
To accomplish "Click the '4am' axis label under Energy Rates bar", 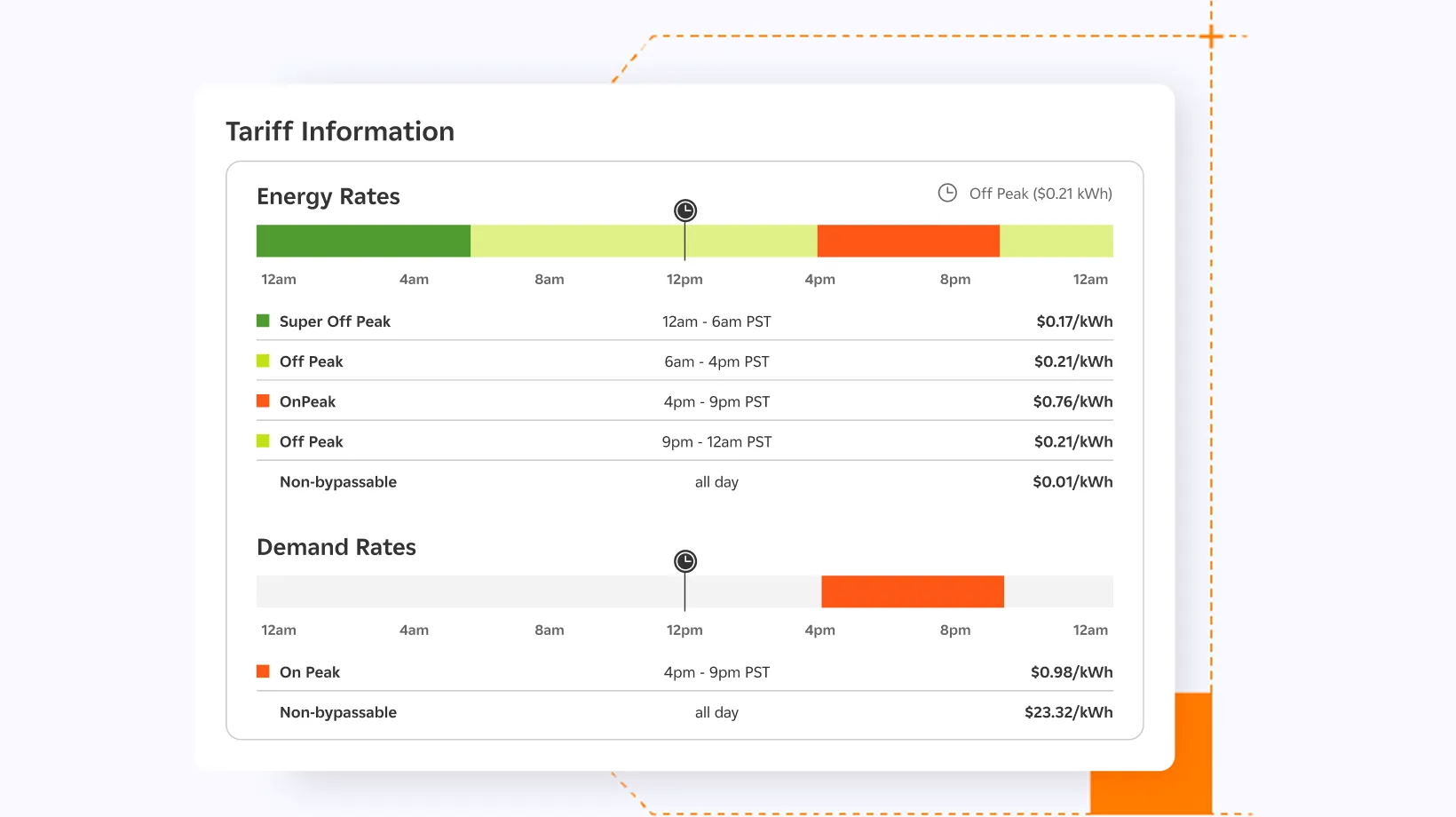I will coord(414,279).
